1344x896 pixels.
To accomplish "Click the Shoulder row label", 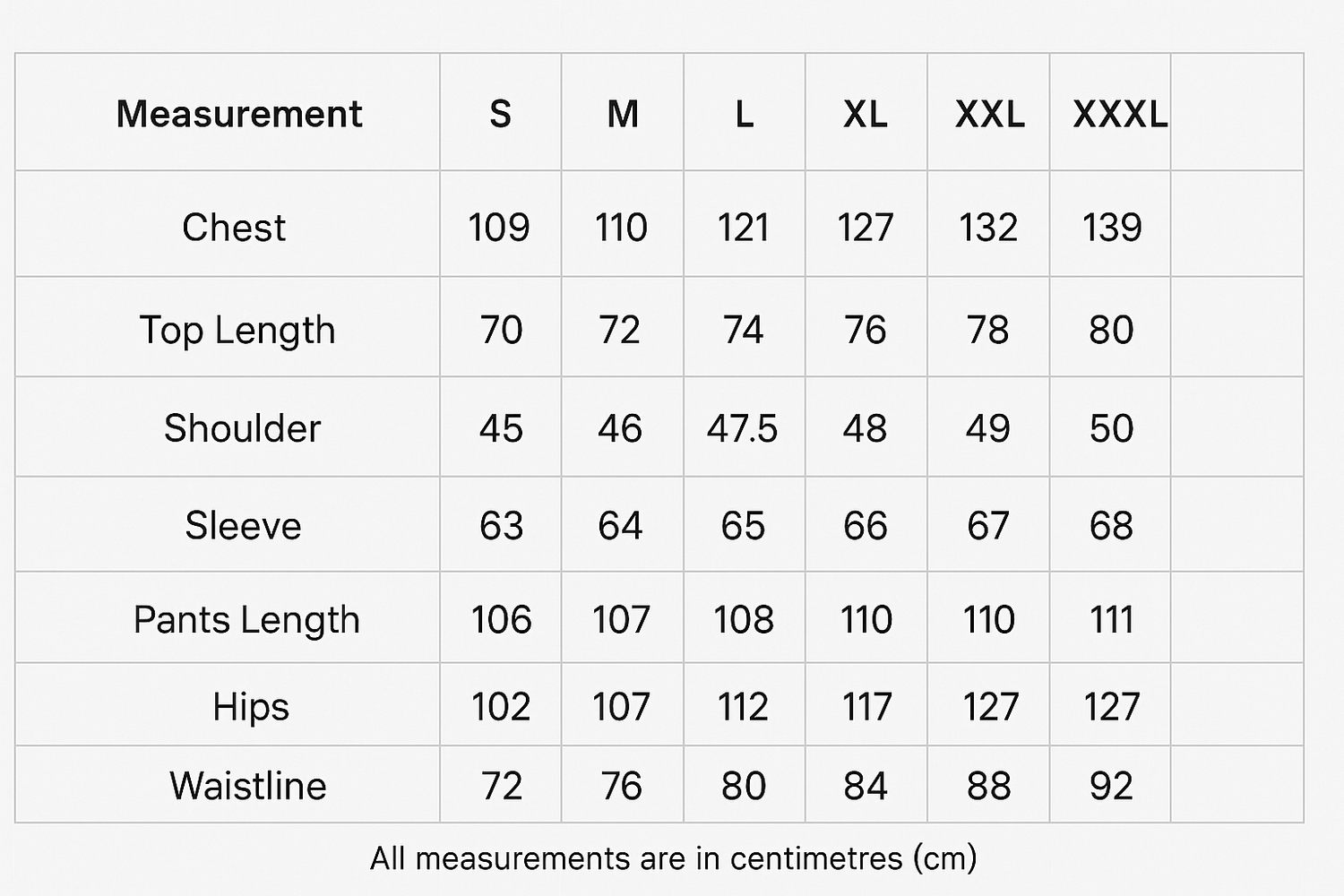I will tap(242, 427).
